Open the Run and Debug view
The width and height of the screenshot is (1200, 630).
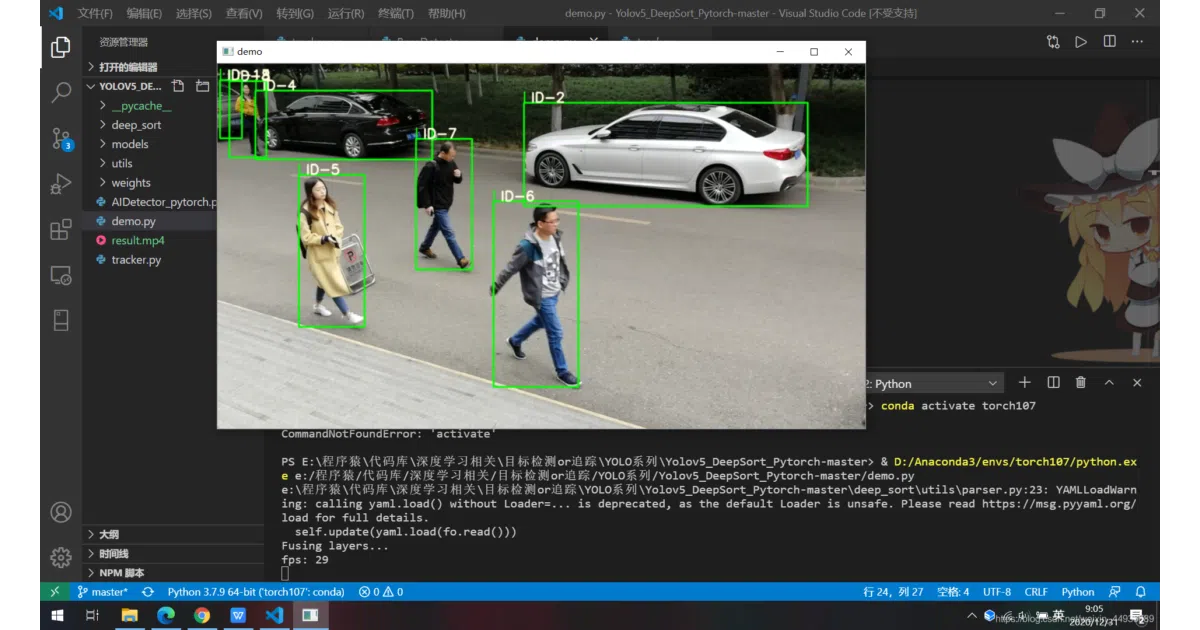tap(61, 184)
